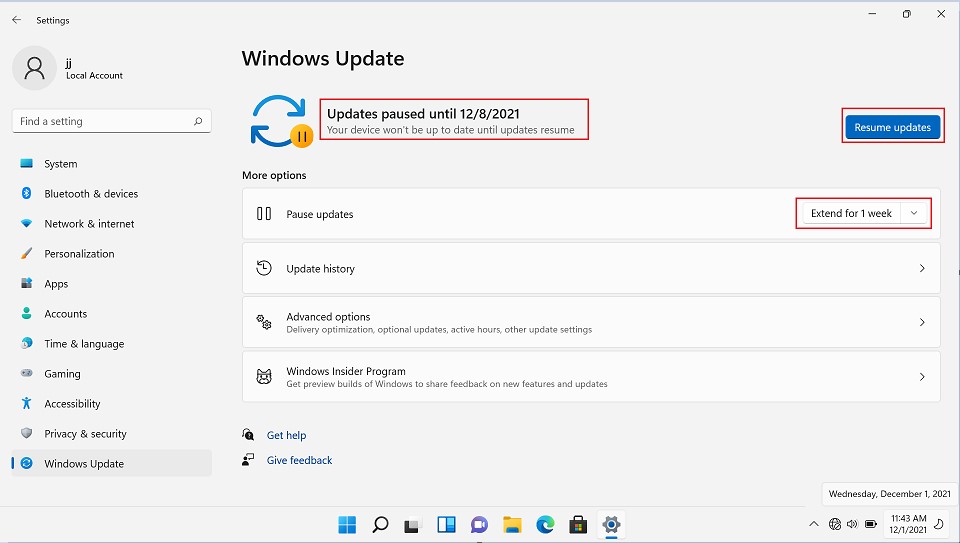Viewport: 960px width, 543px height.
Task: Open Update history page
Action: 591,268
